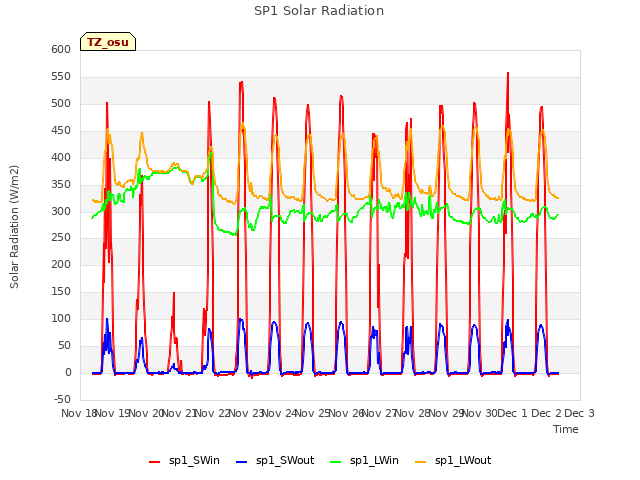The height and width of the screenshot is (480, 640).
Task: Click the Solar Radiation (W/m2) axis label
Action: coord(14,227)
